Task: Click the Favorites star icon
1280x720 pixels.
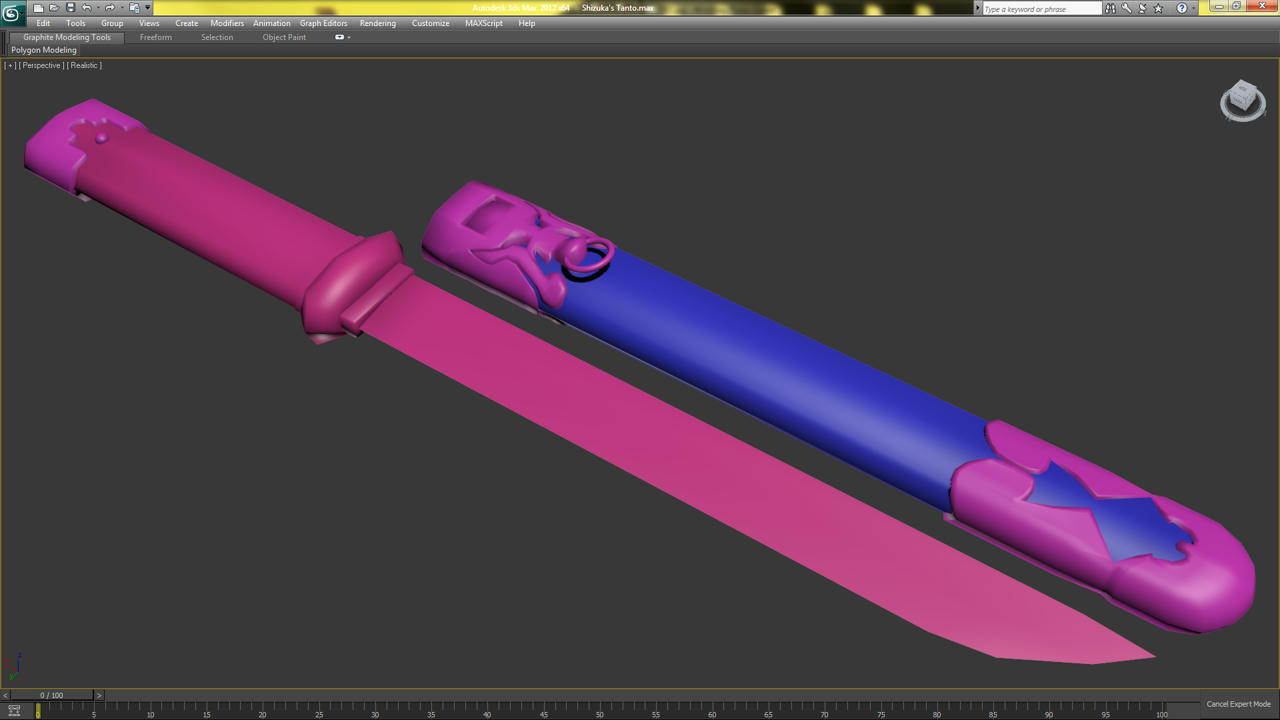Action: coord(1159,8)
